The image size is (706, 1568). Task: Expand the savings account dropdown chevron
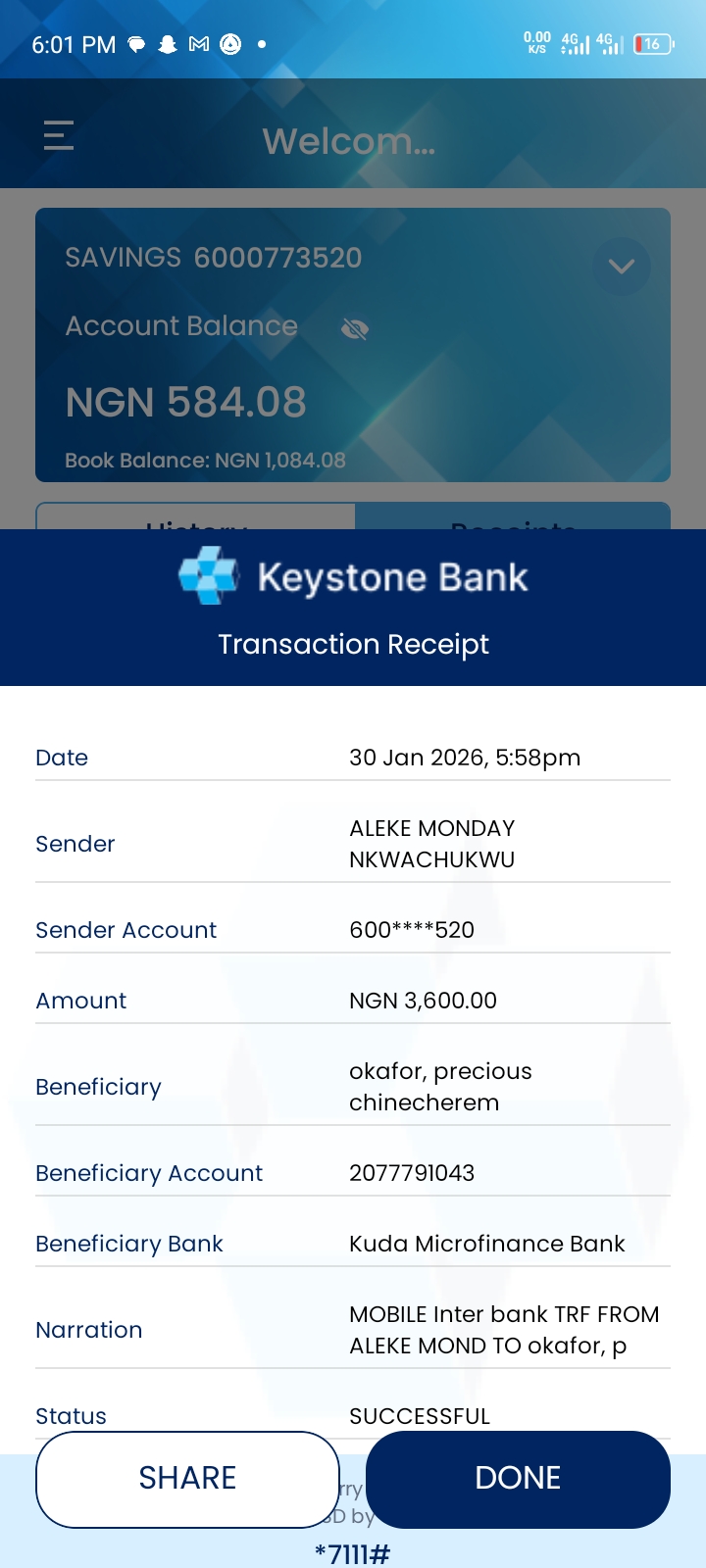tap(622, 267)
